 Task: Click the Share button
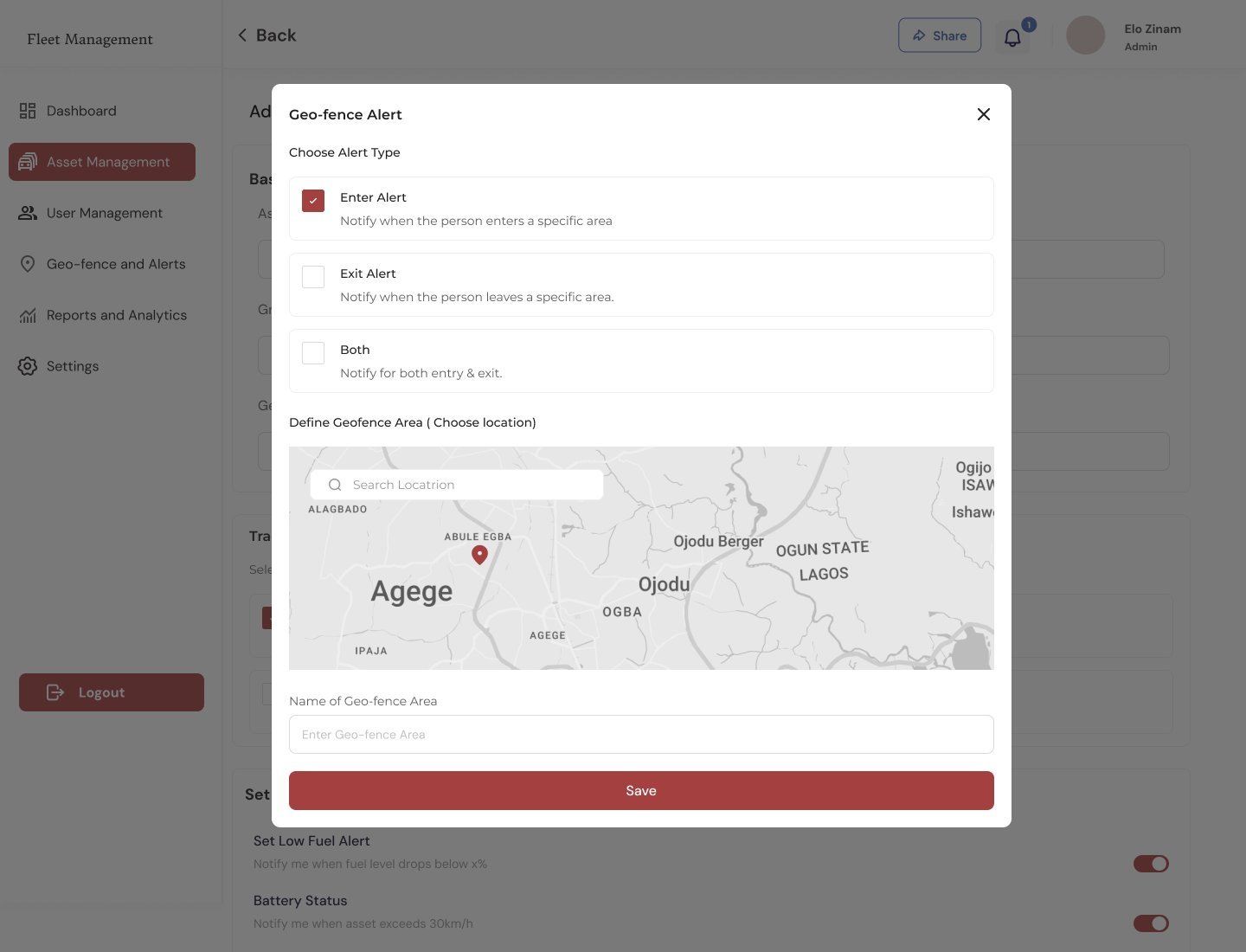(940, 35)
